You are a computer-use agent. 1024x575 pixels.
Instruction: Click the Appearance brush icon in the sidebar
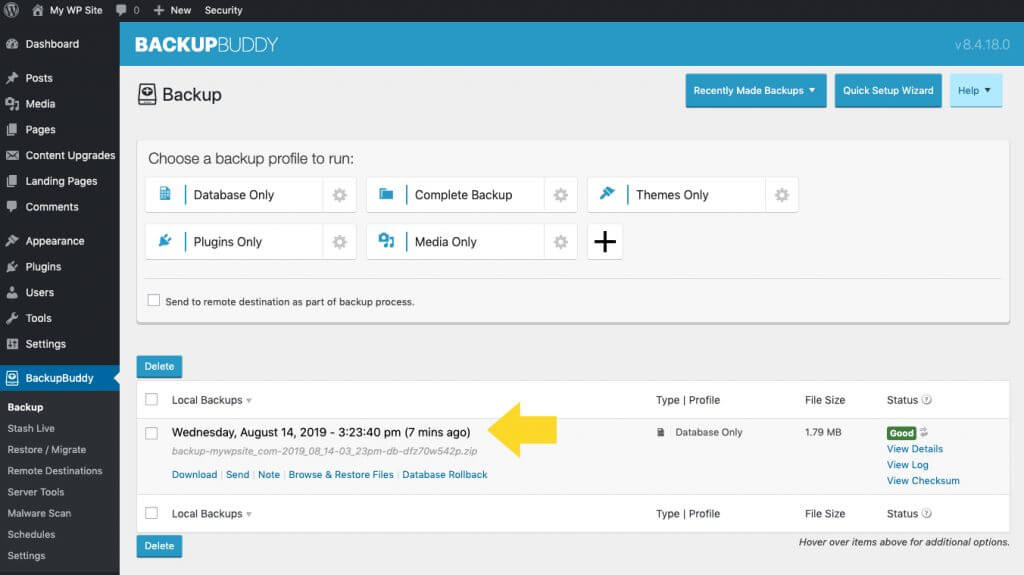(x=12, y=240)
